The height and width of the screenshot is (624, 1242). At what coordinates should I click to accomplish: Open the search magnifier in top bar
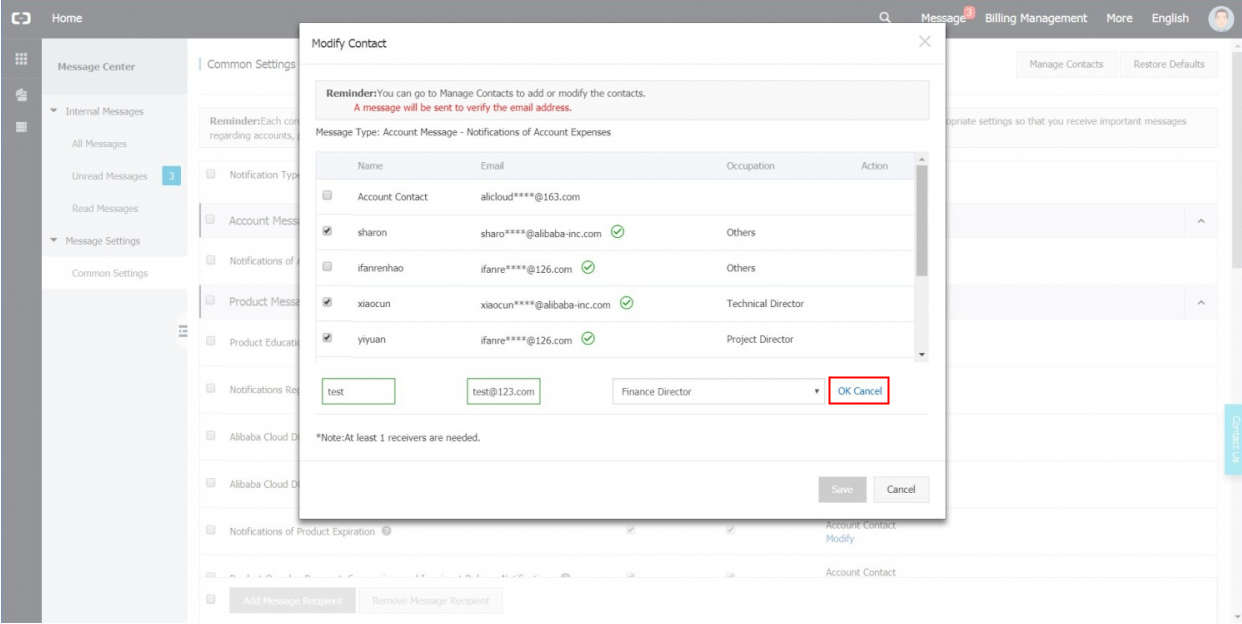[885, 18]
